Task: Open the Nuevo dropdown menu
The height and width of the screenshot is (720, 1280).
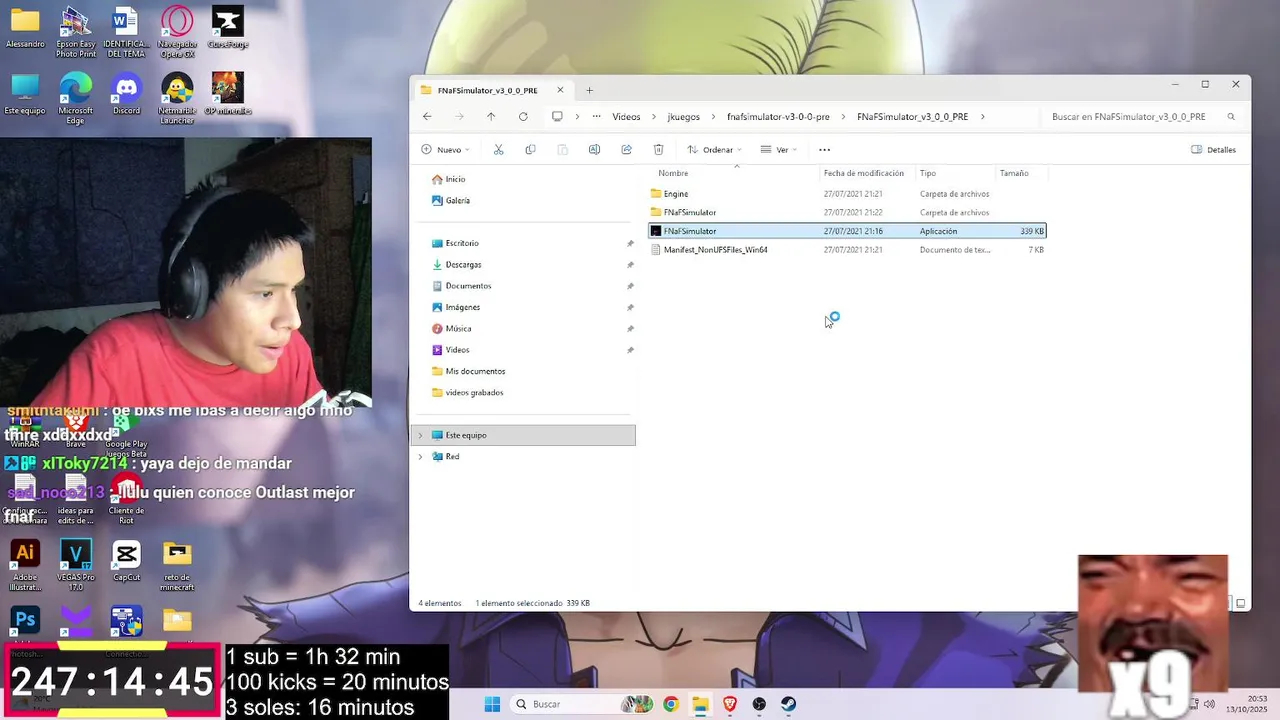Action: point(445,150)
